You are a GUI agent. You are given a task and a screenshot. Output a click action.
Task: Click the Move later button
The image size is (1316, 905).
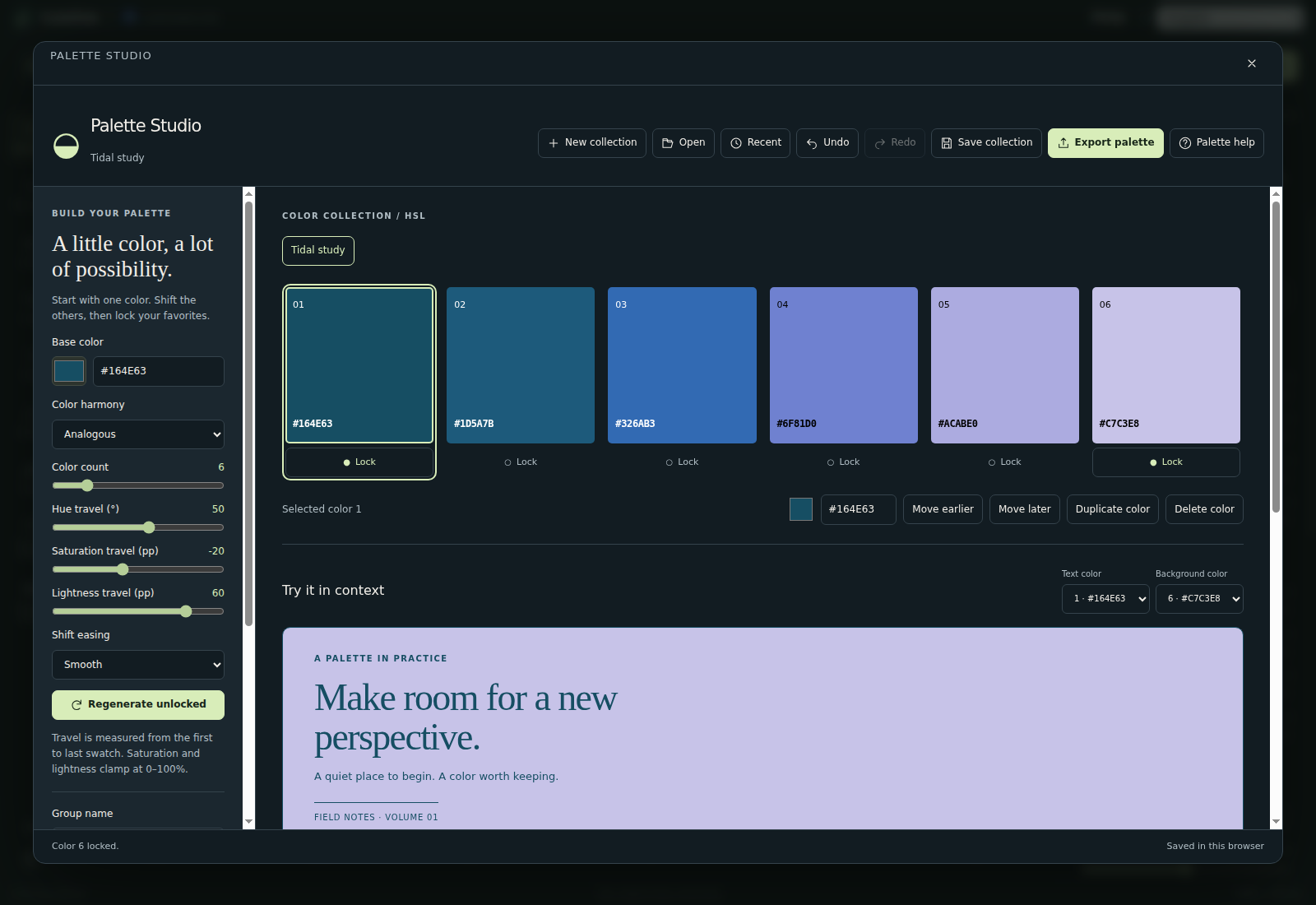click(1025, 509)
